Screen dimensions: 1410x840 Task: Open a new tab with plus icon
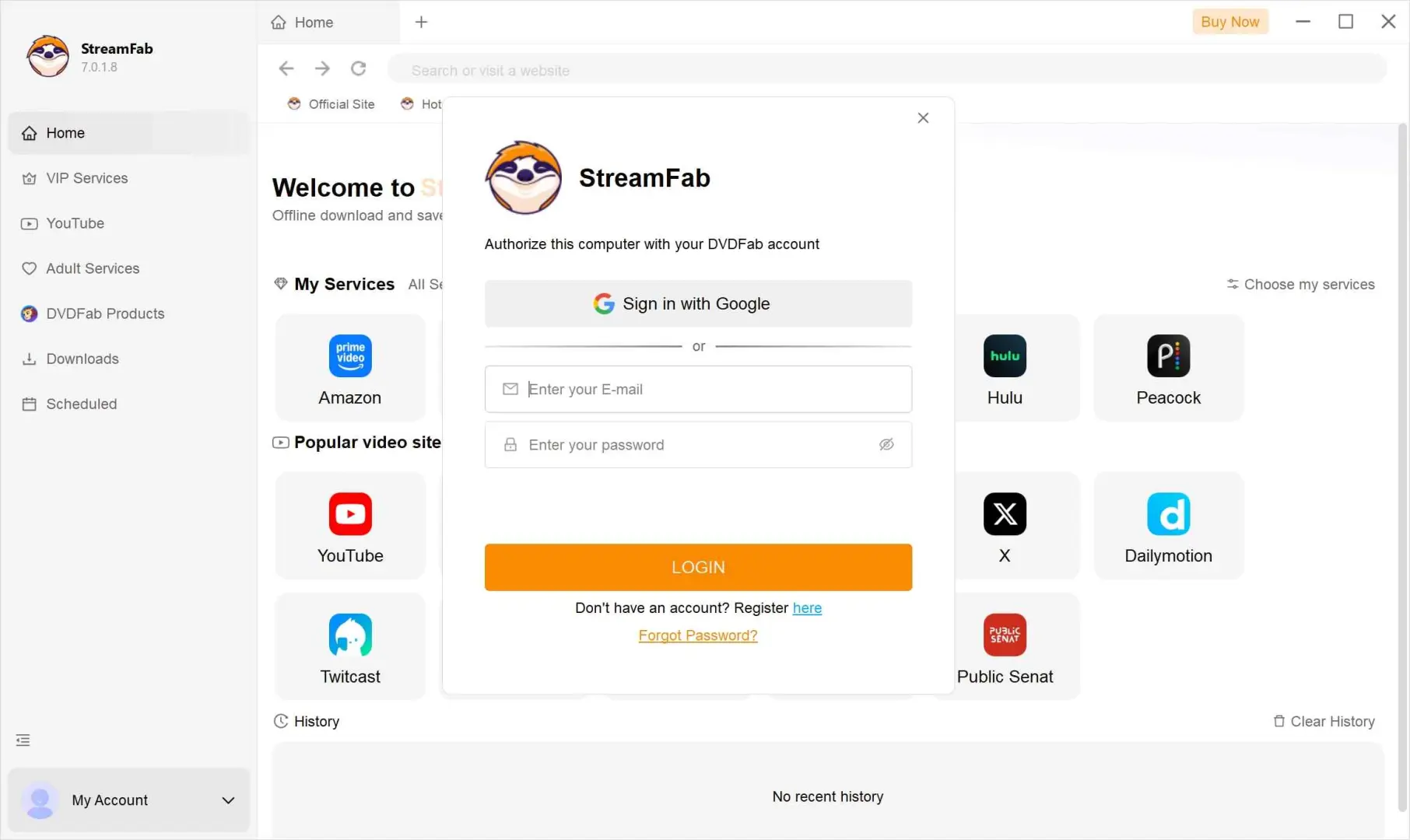421,23
